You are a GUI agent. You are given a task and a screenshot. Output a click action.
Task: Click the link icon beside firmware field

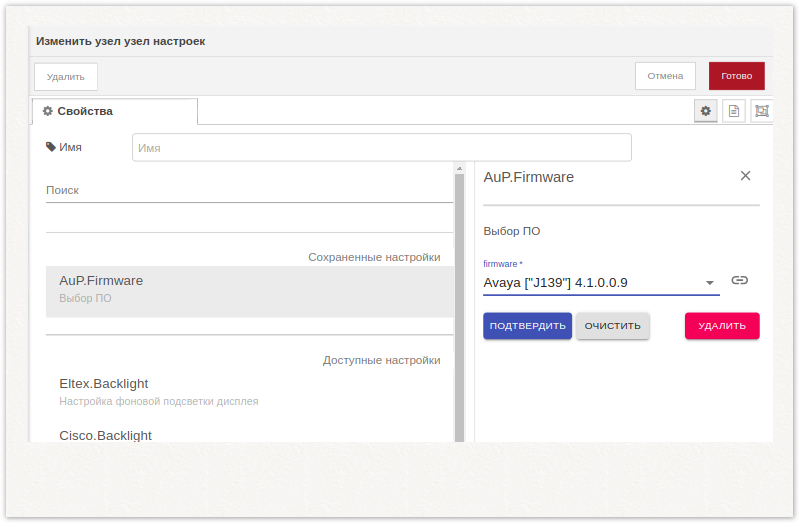pos(740,281)
